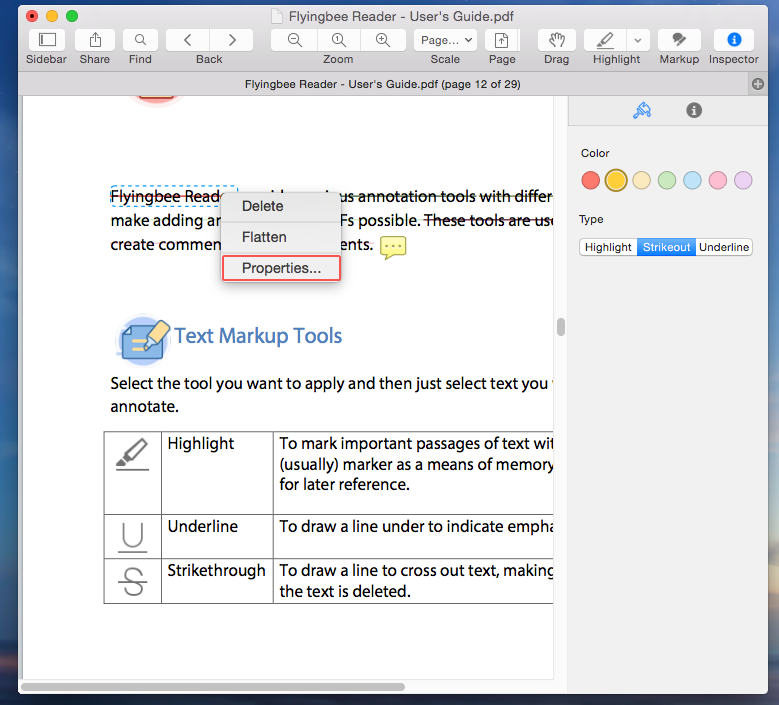The height and width of the screenshot is (705, 779).
Task: Click the Text Markup Tools heading icon
Action: coord(143,340)
